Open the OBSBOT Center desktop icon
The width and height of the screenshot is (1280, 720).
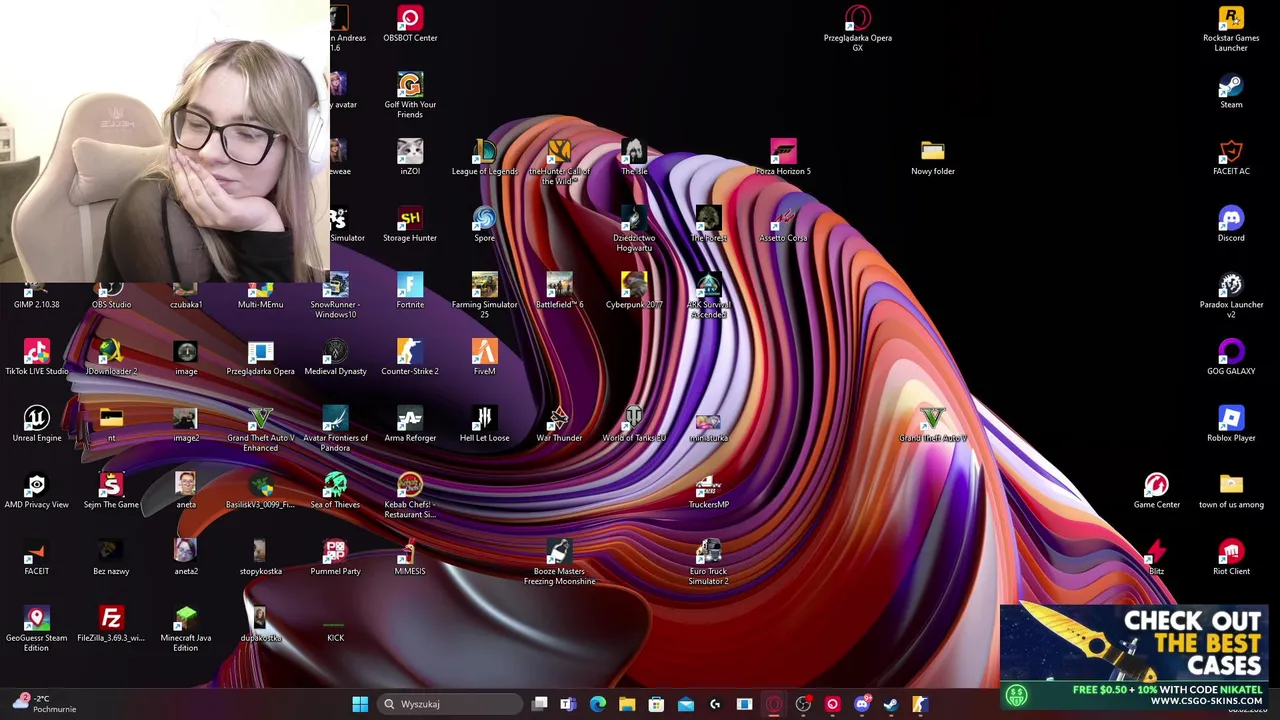click(410, 25)
